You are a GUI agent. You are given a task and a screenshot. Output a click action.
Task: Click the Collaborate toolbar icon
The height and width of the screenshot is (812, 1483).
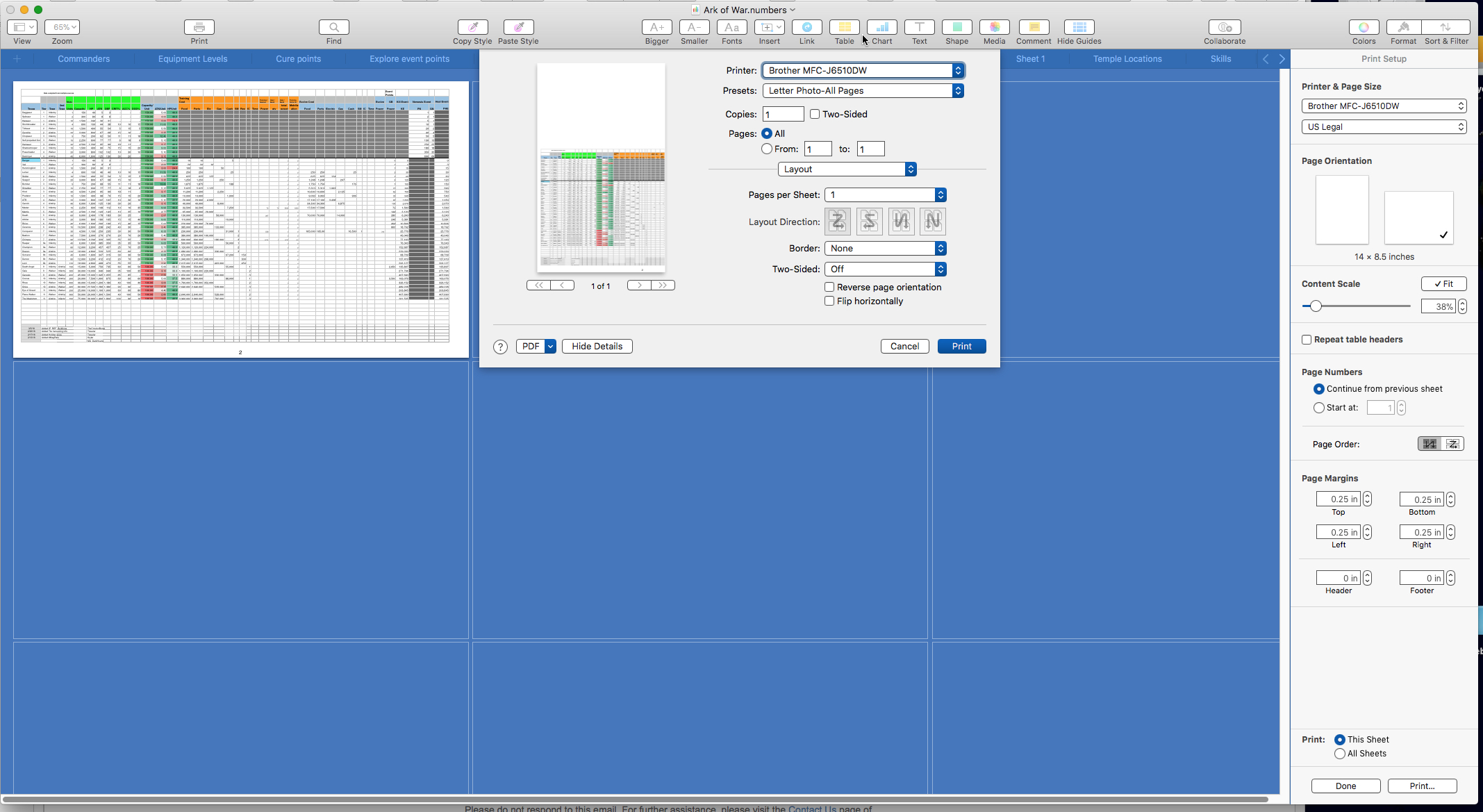[1224, 28]
